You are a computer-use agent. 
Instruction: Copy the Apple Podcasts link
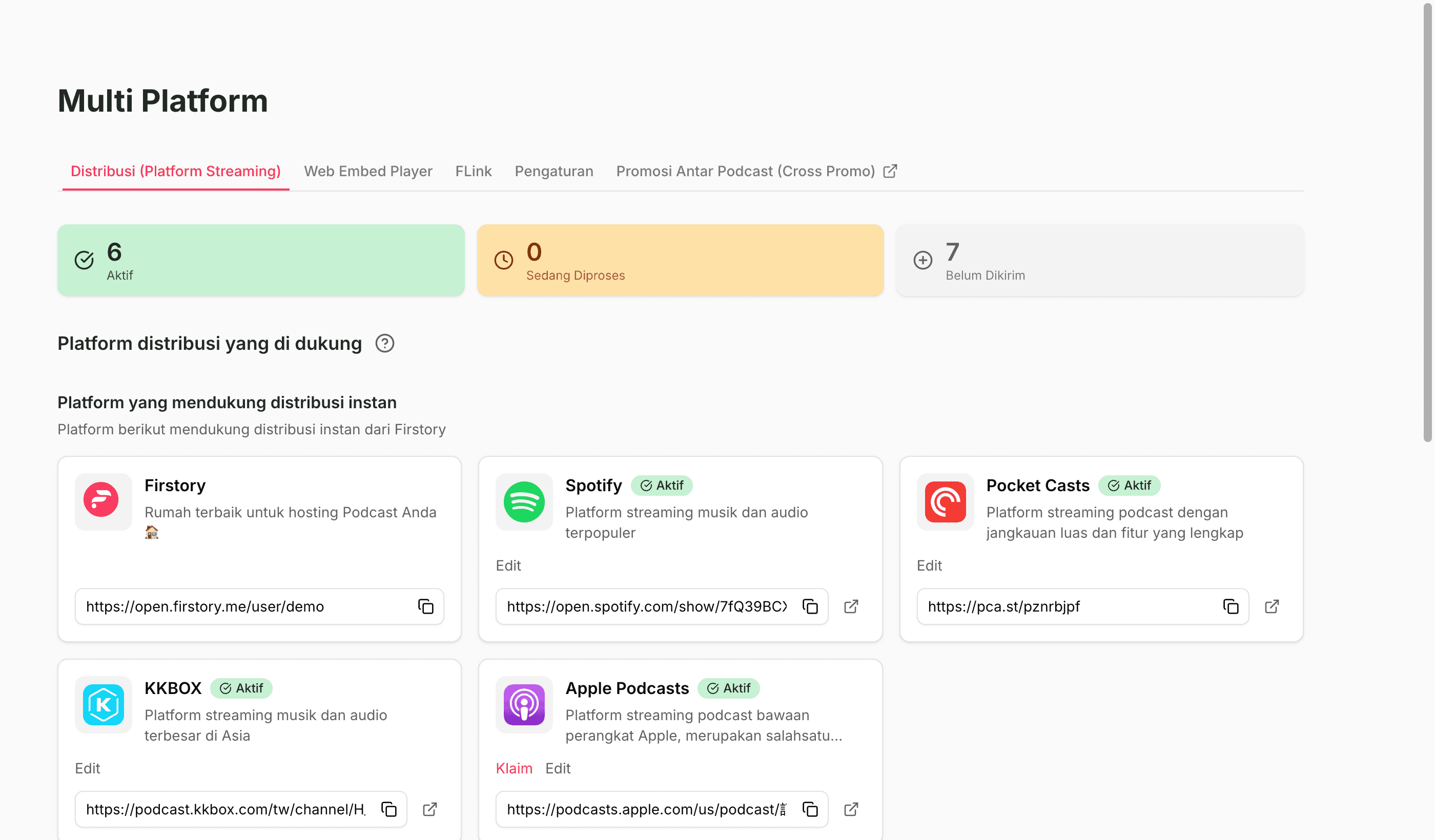[x=810, y=809]
